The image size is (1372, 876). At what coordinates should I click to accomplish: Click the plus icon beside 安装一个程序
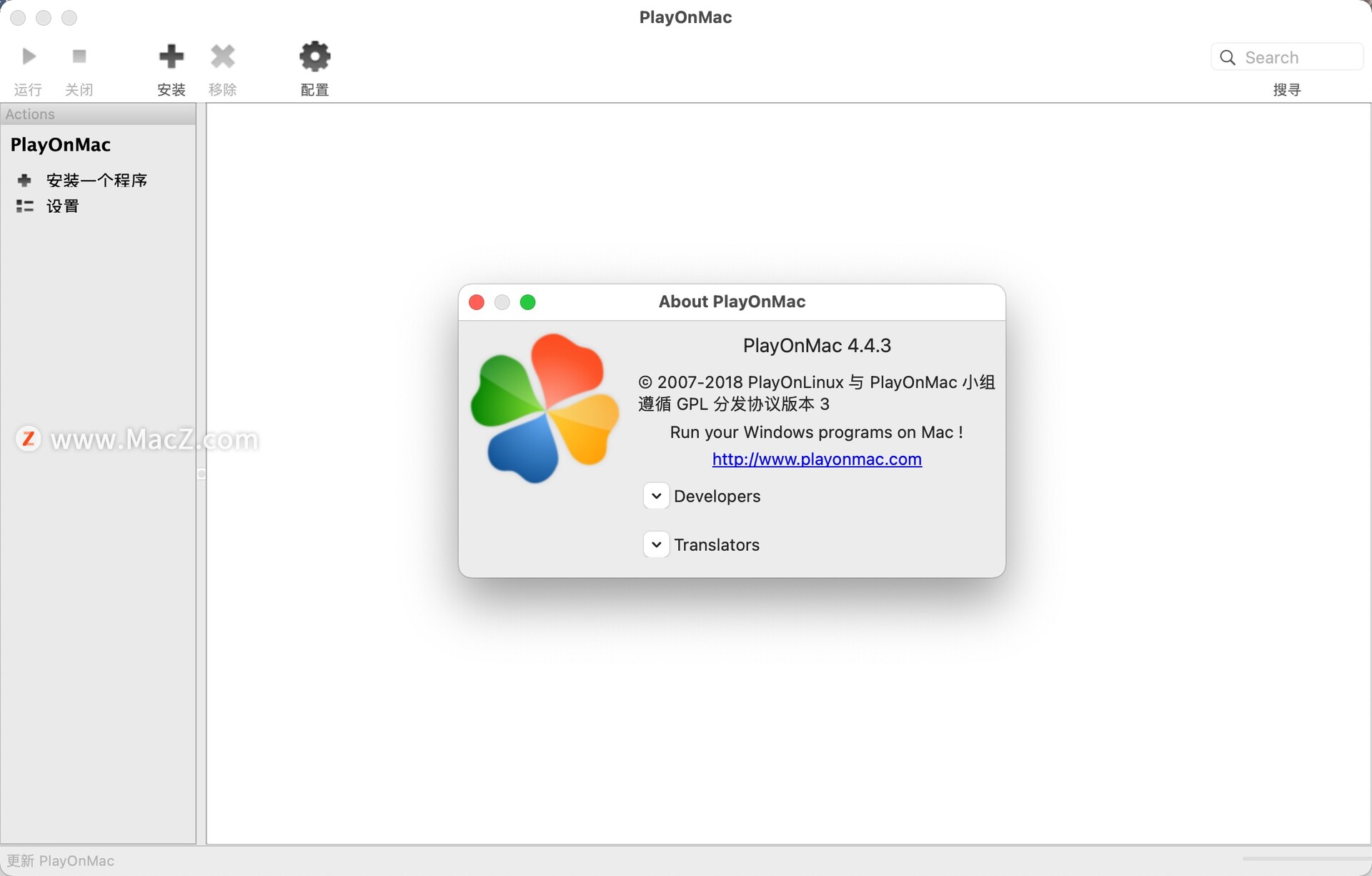click(x=24, y=180)
